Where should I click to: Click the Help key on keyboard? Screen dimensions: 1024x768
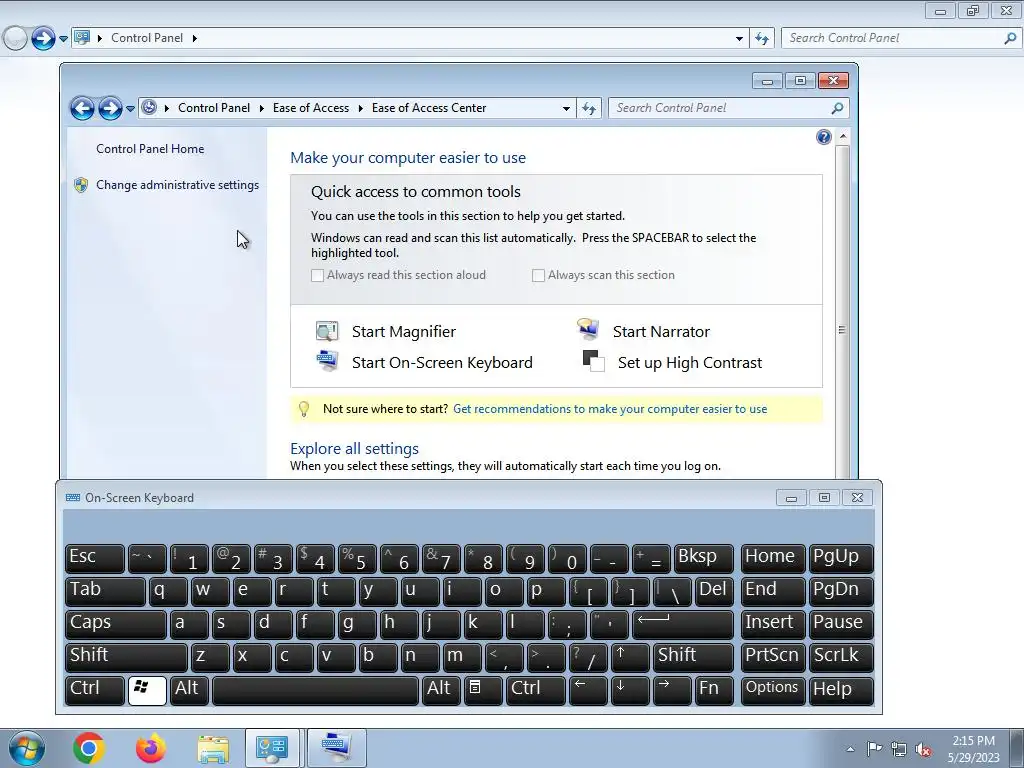point(841,690)
